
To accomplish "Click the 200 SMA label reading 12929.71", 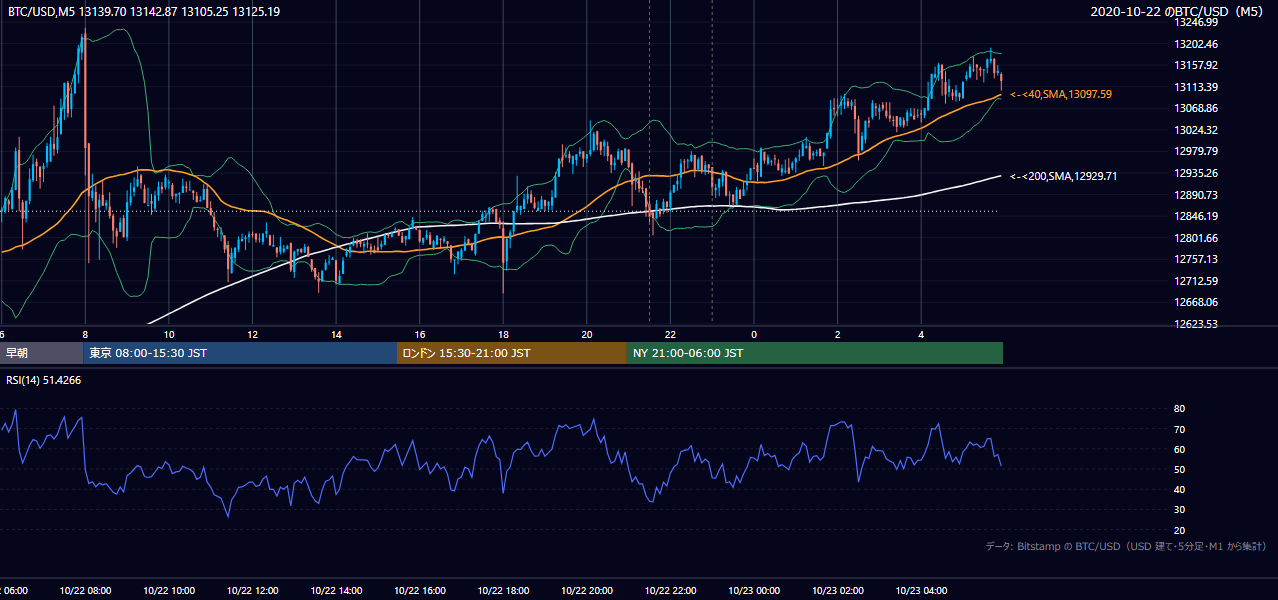I will click(1063, 176).
